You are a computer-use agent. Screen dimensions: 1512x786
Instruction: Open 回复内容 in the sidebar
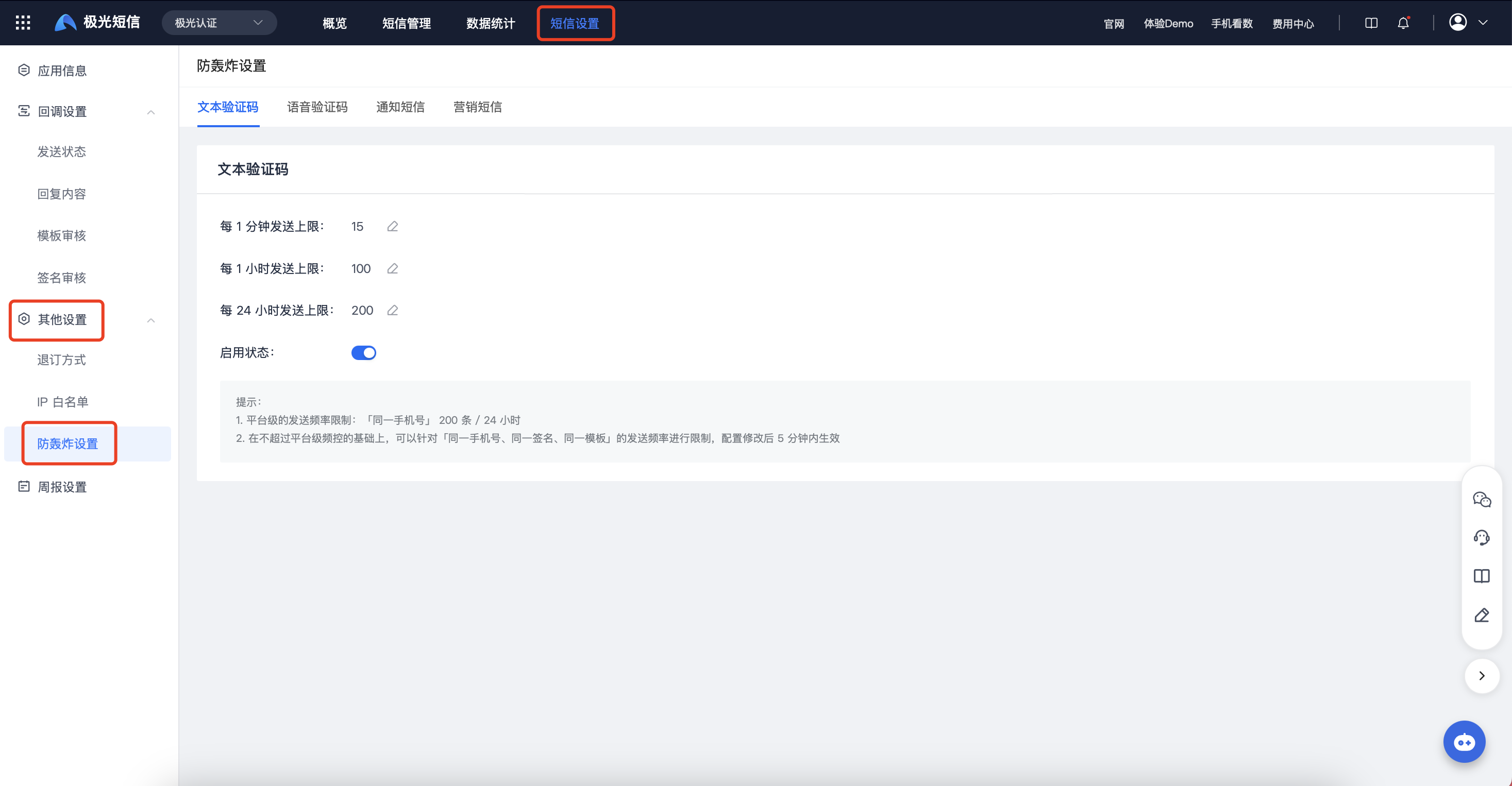point(62,194)
